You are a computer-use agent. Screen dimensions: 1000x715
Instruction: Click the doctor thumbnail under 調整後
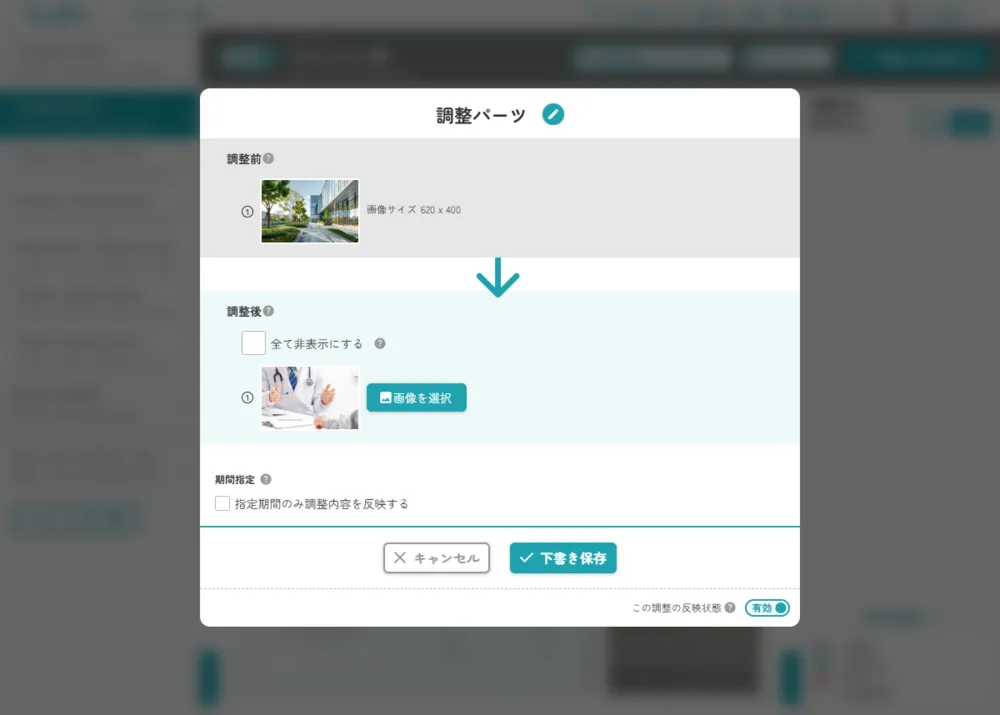coord(310,397)
